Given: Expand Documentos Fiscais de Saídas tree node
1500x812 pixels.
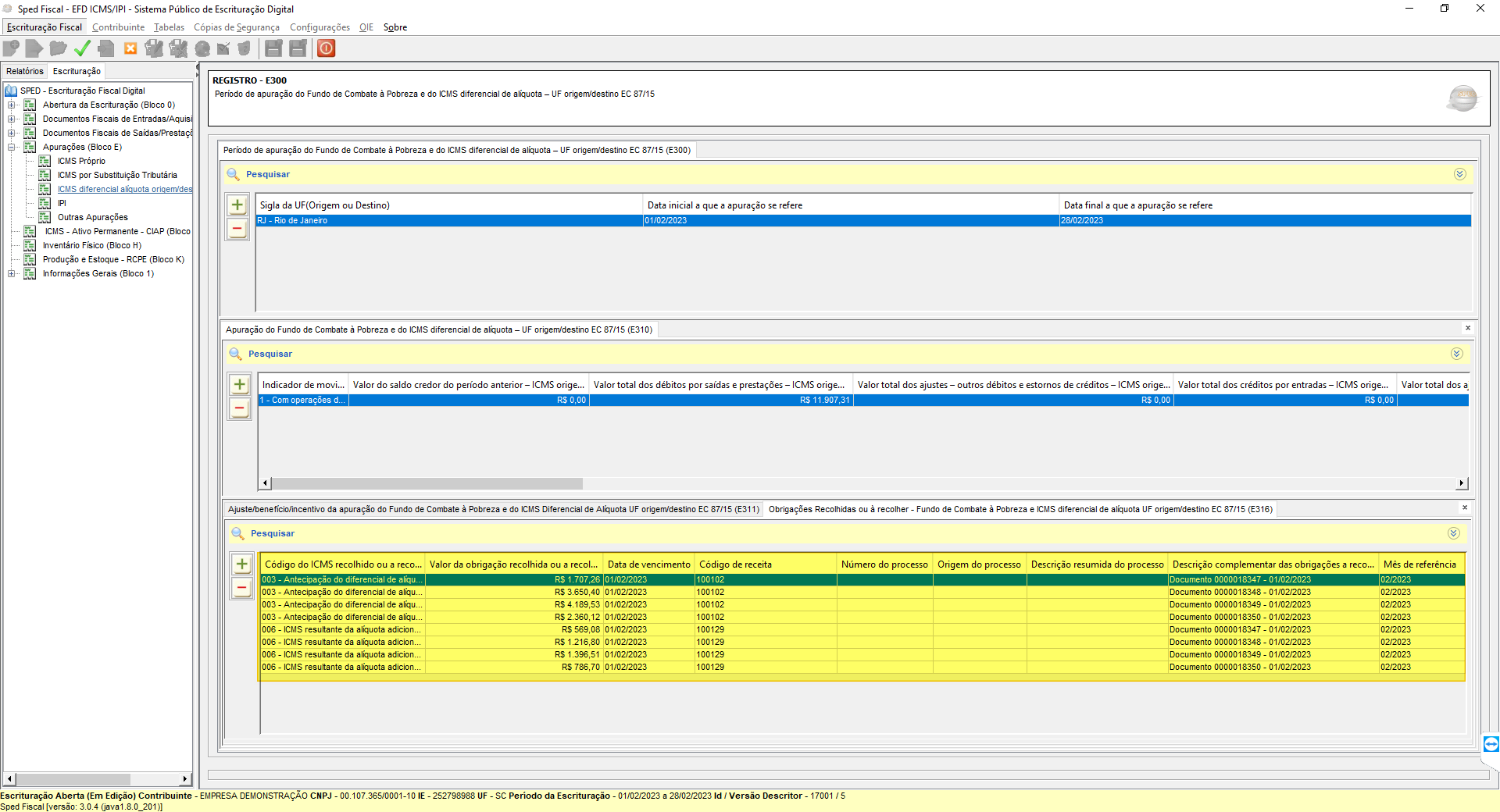Looking at the screenshot, I should coord(11,133).
